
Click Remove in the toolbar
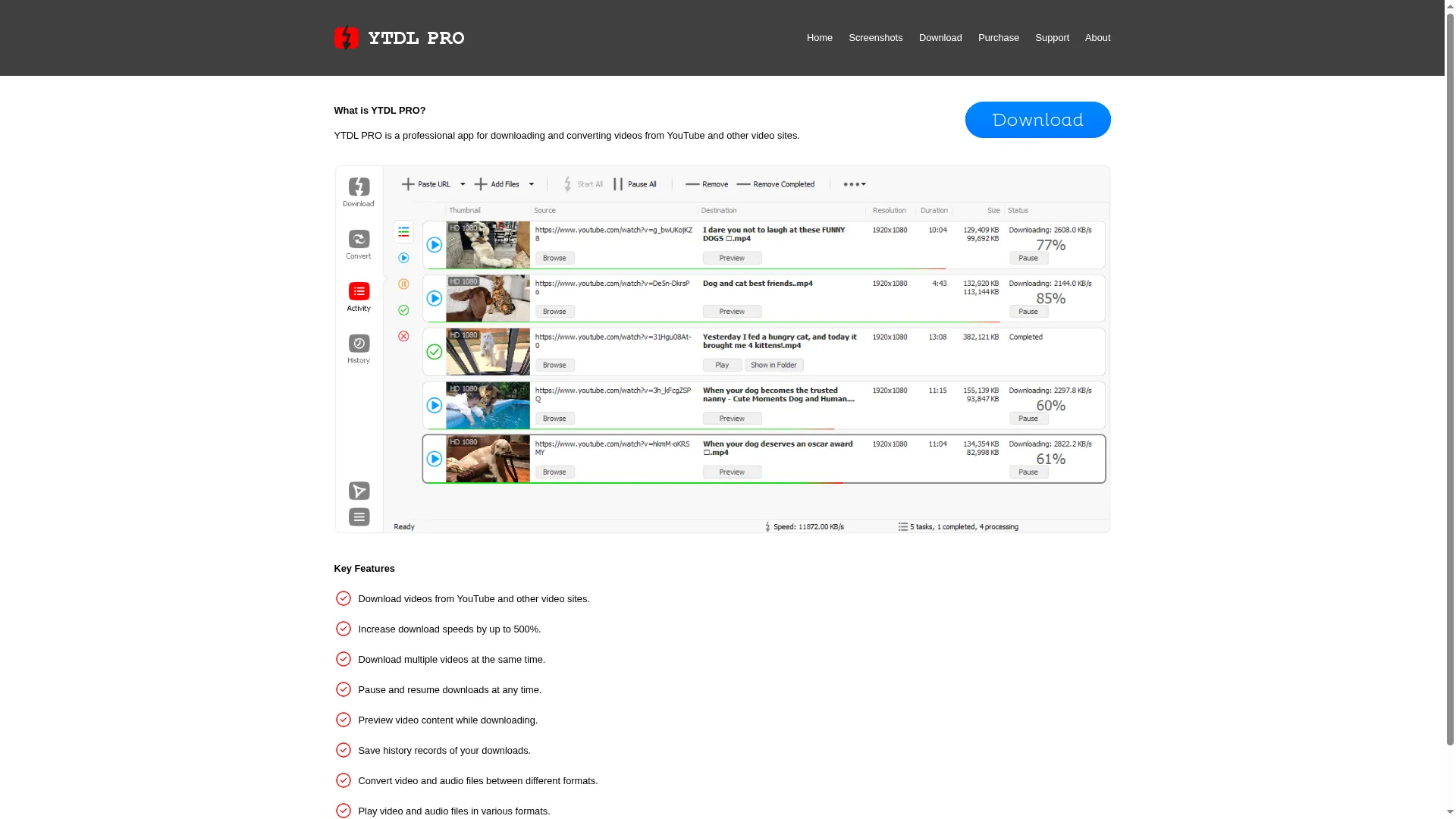point(707,184)
